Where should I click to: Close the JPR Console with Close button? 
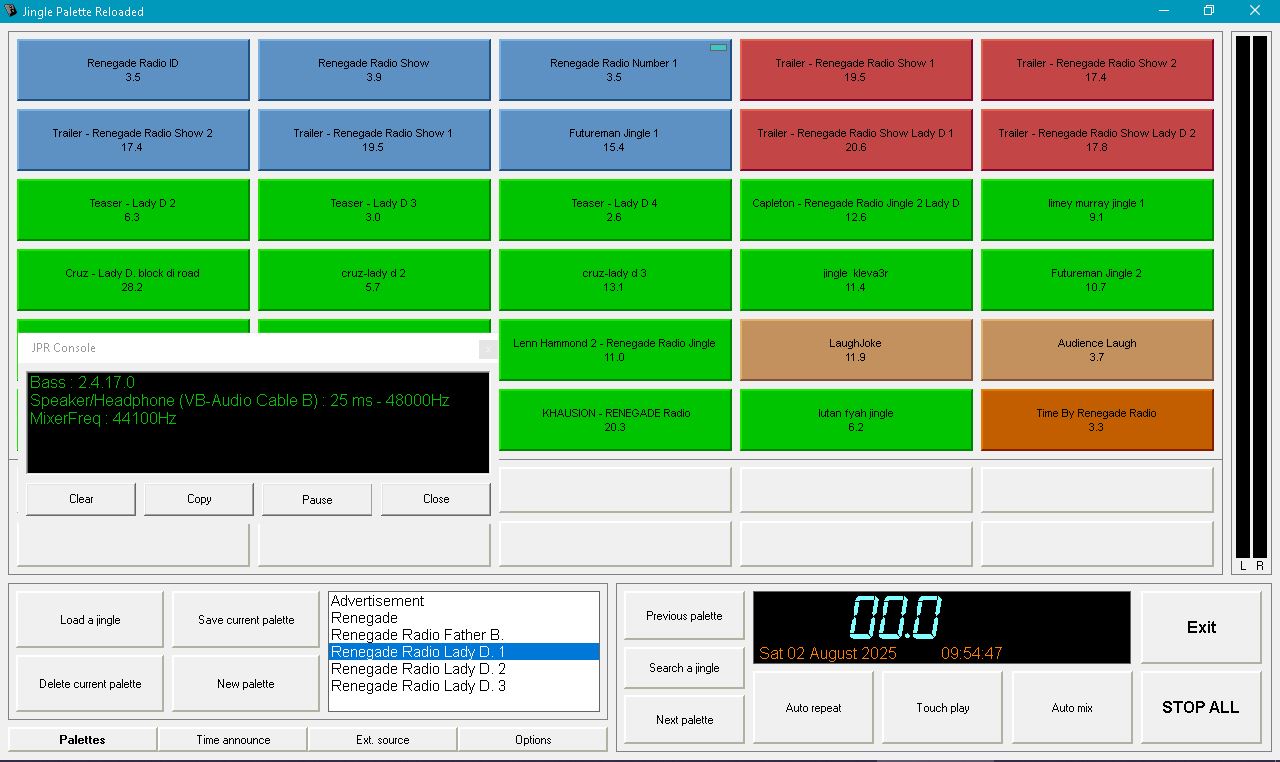click(x=436, y=499)
